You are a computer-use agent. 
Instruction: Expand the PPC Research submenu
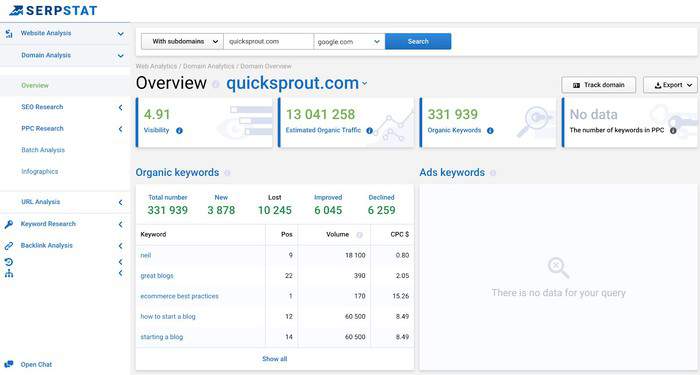[121, 129]
